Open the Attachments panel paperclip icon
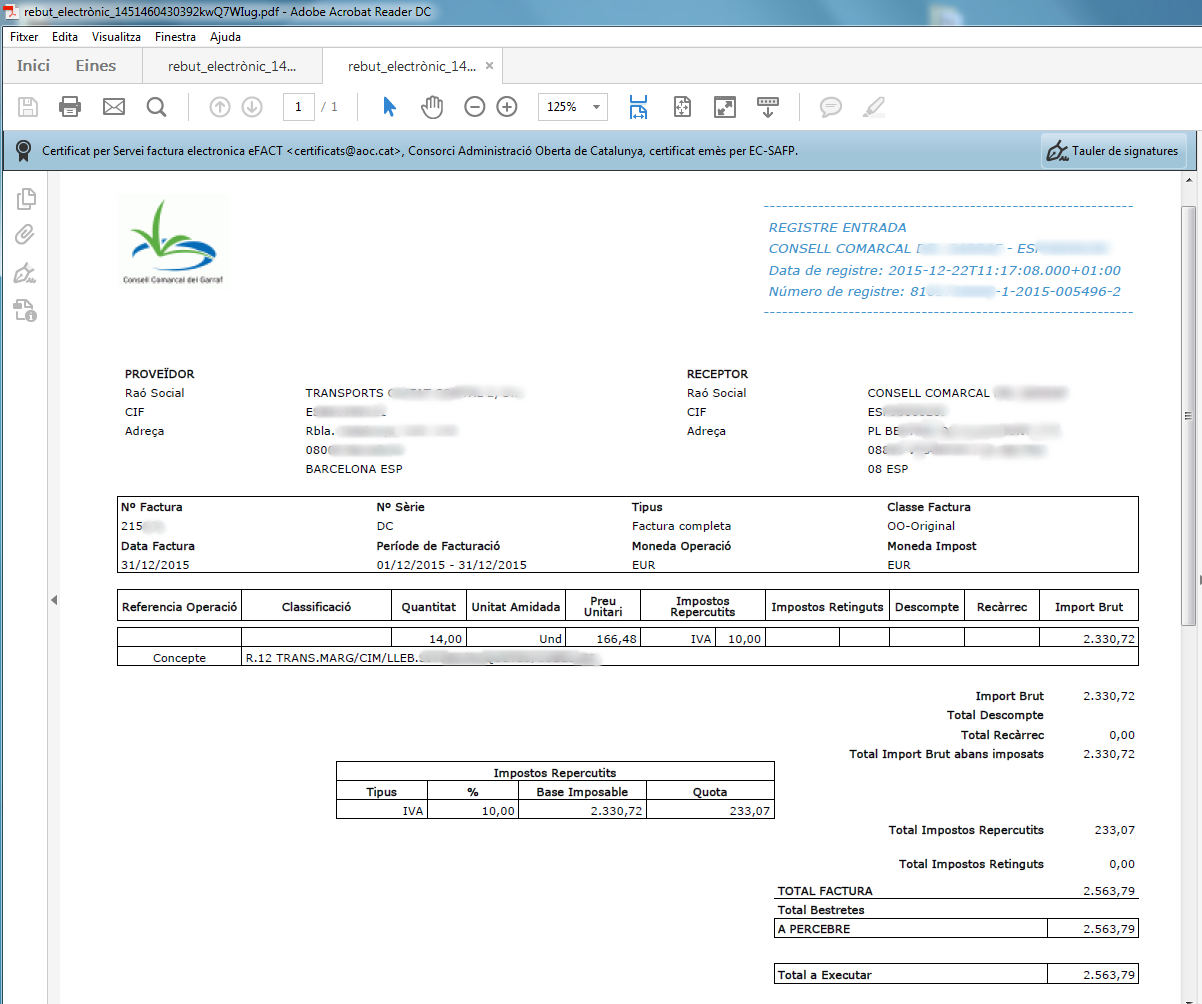1202x1004 pixels. pos(26,235)
